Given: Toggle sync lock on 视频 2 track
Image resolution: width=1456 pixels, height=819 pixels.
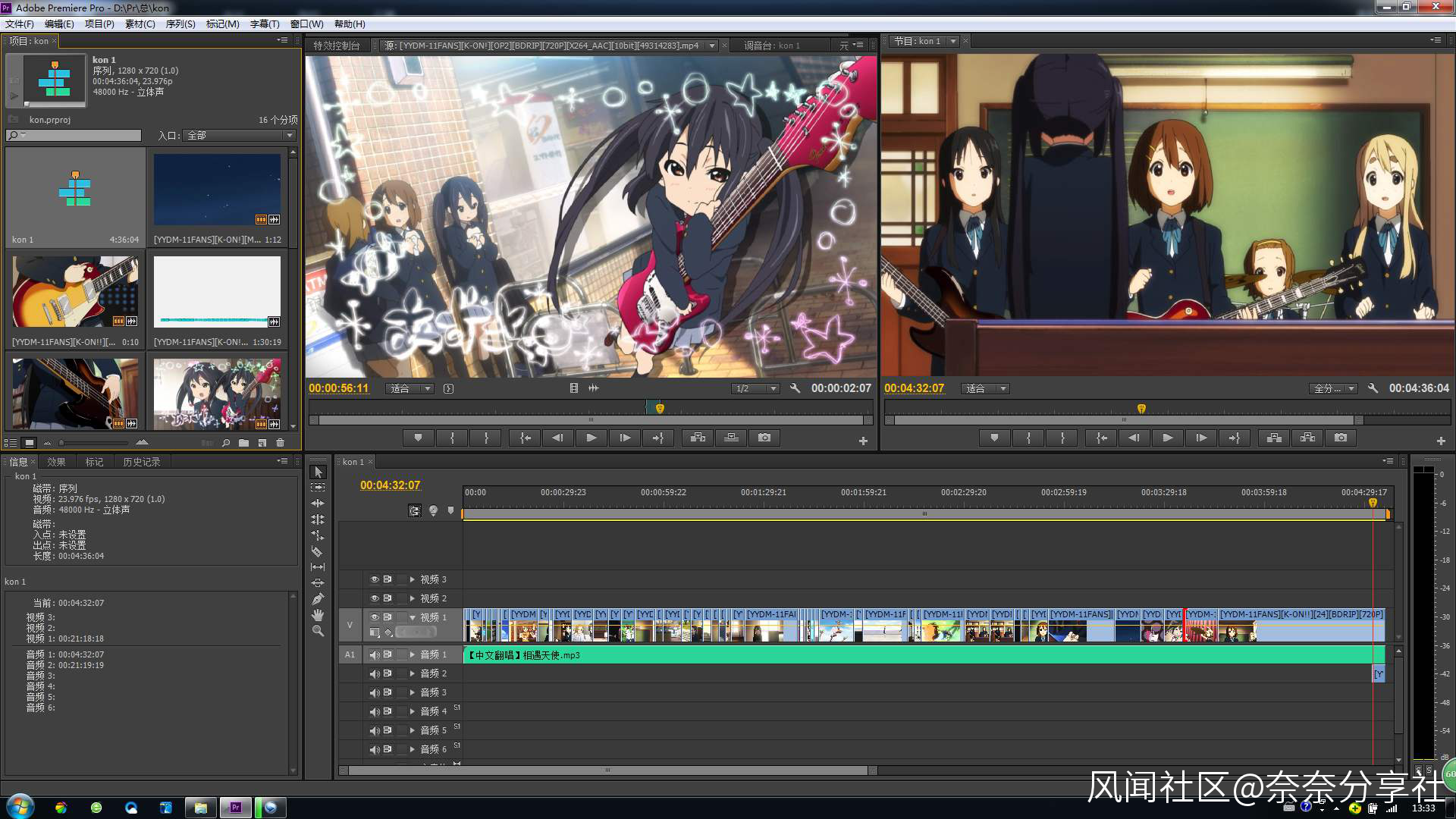Looking at the screenshot, I should coord(388,598).
